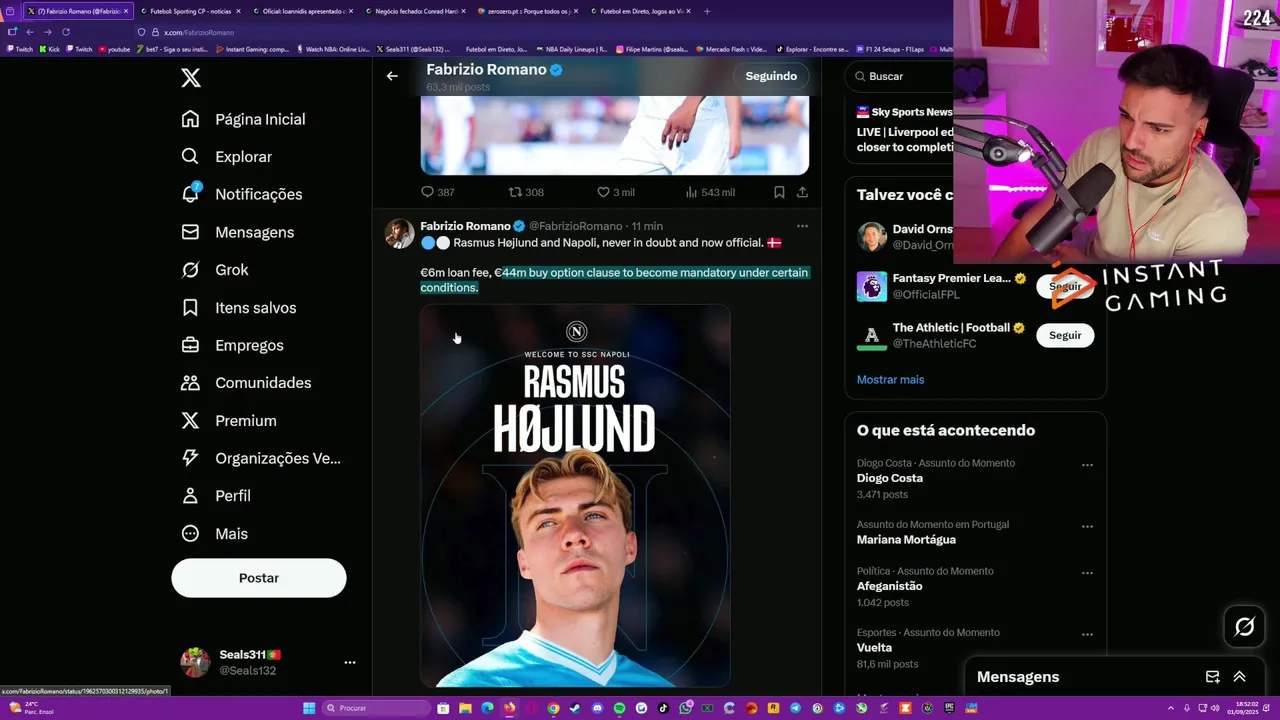The image size is (1280, 720).
Task: Go back with the profile header arrow
Action: tap(392, 76)
